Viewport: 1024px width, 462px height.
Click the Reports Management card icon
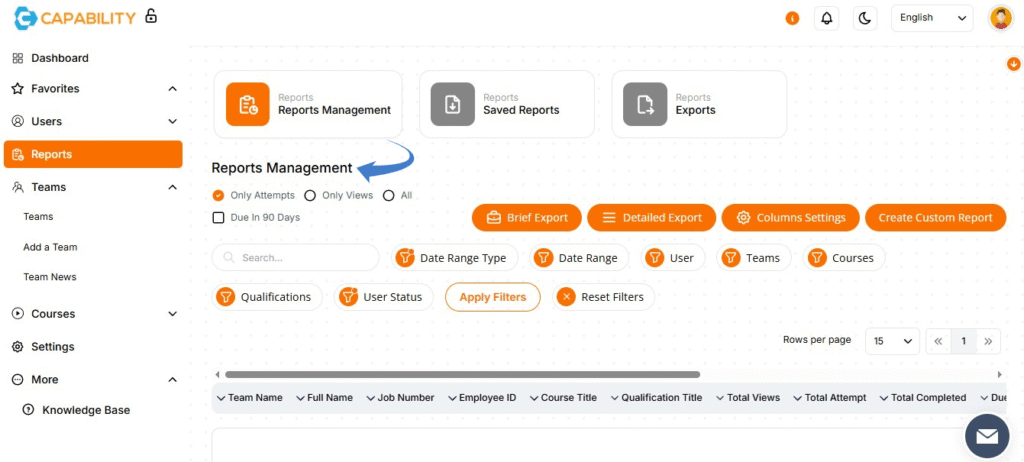248,104
